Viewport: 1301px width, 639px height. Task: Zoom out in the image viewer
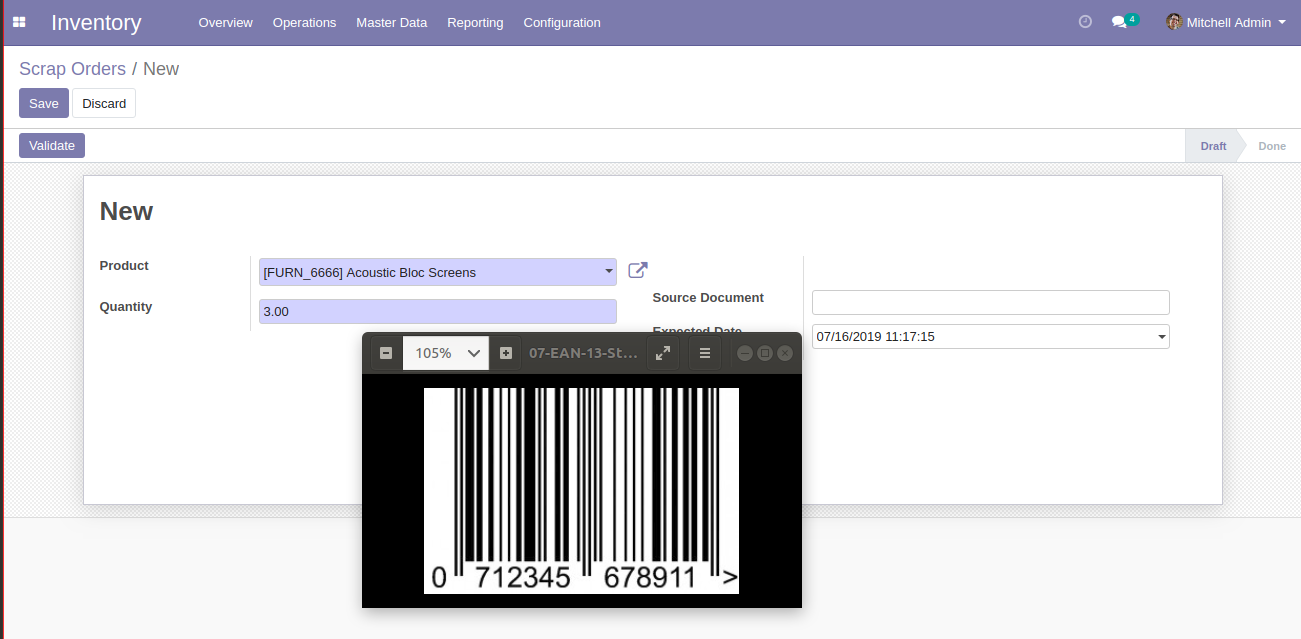386,353
